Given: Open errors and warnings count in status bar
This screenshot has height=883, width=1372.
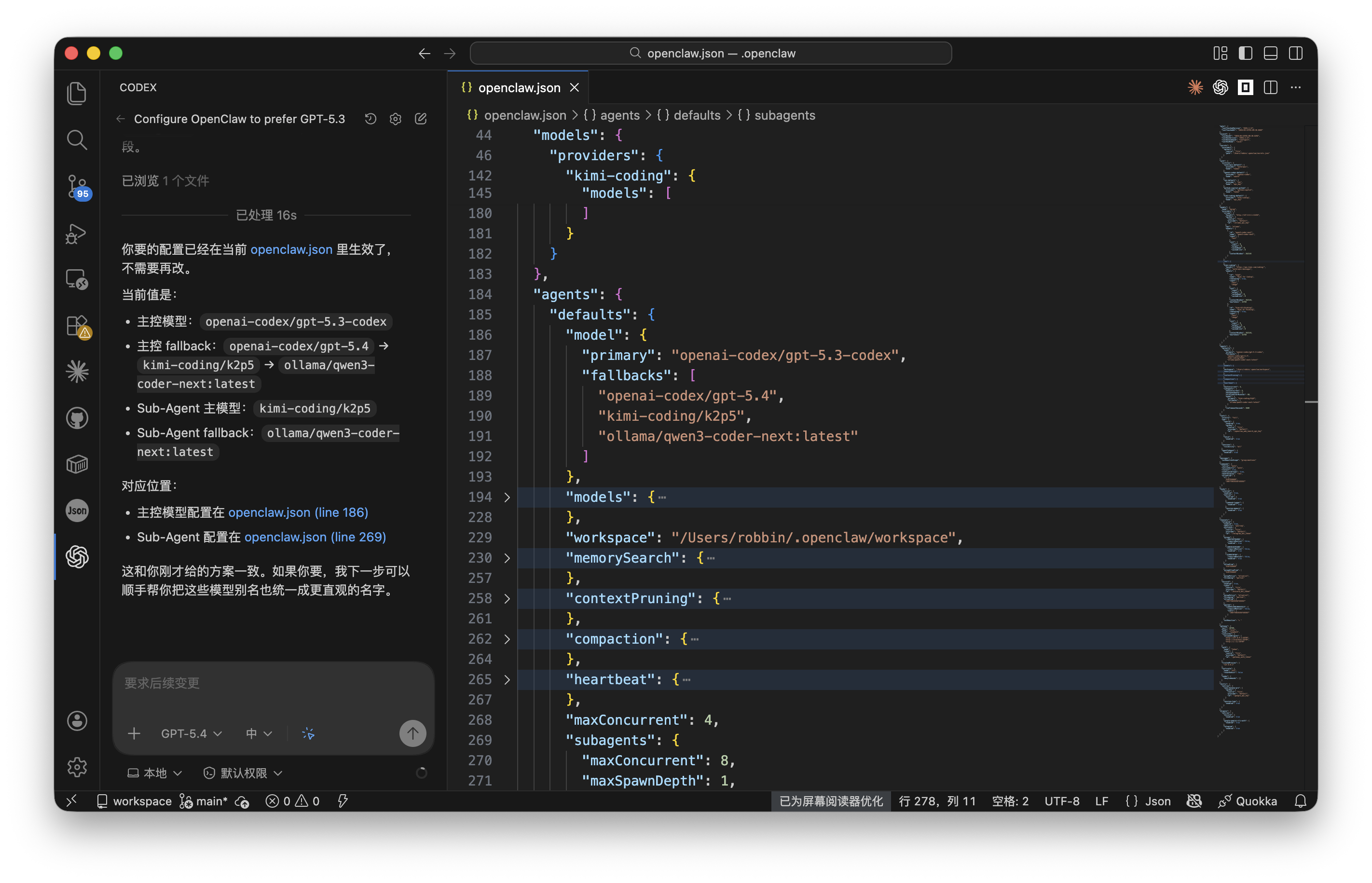Looking at the screenshot, I should click(x=292, y=801).
